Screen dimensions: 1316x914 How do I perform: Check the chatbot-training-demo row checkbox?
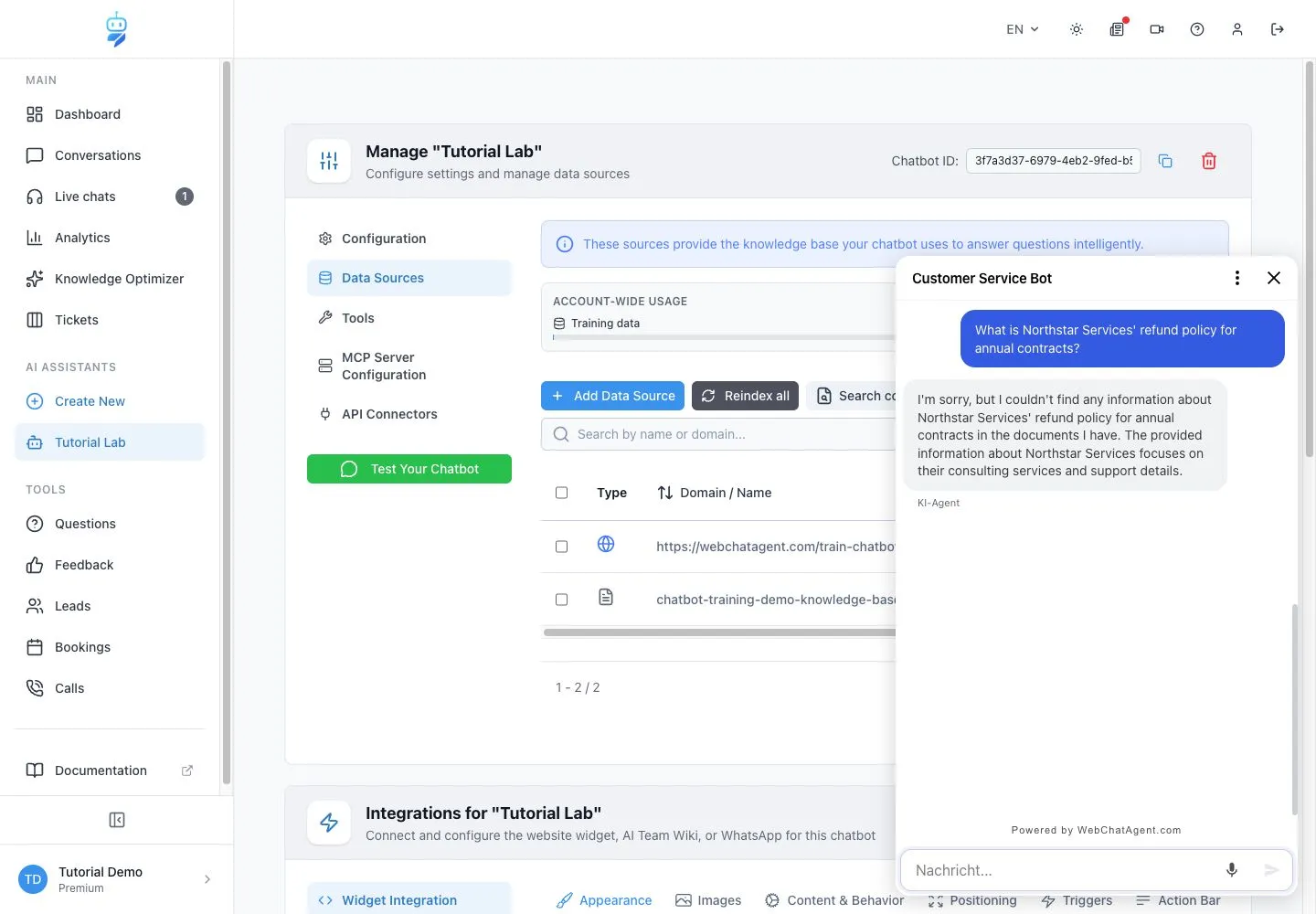(562, 600)
